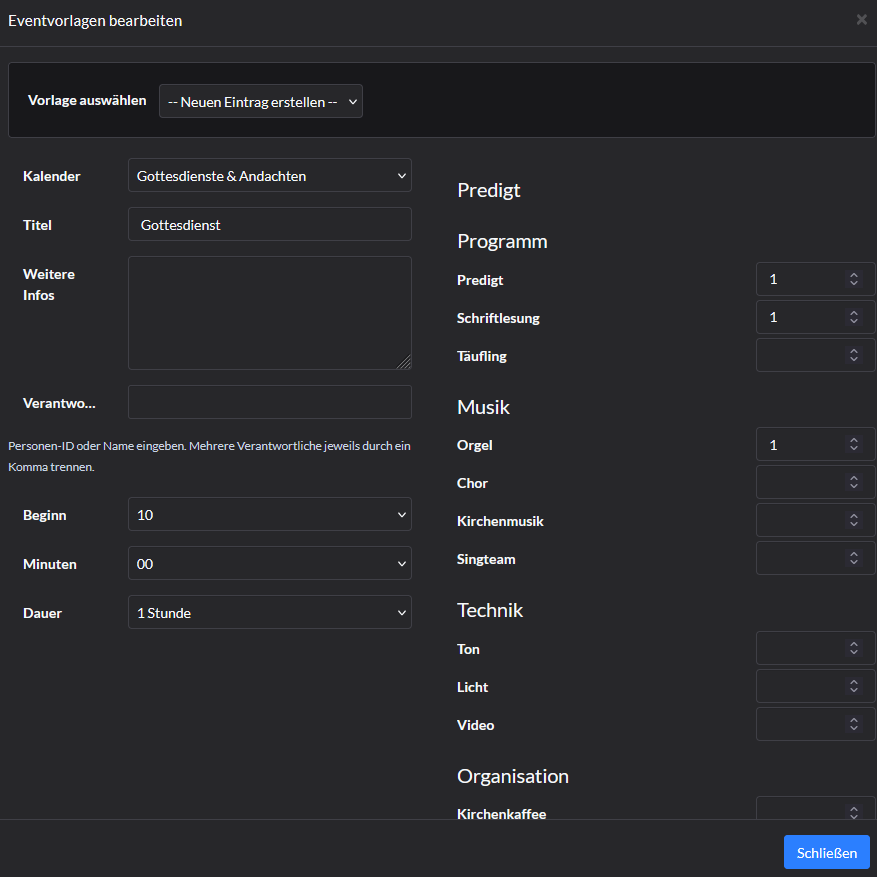Click the Titel input field

pos(270,224)
